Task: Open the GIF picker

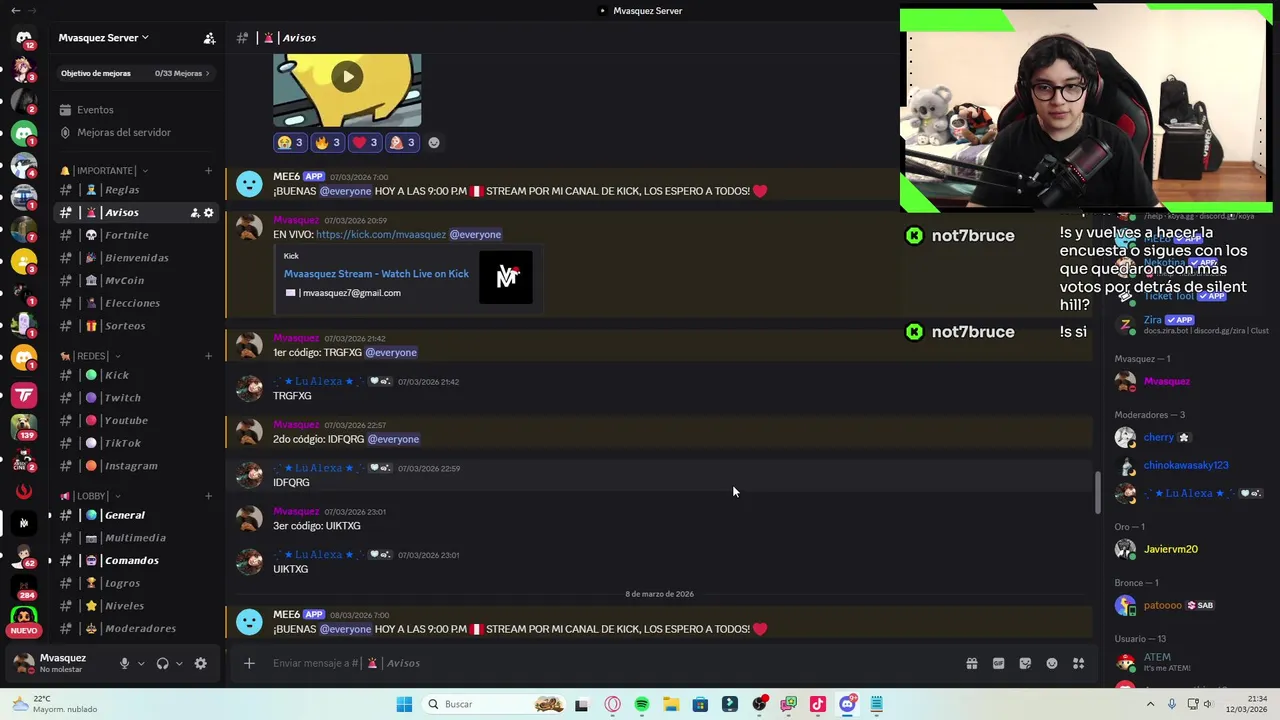Action: click(x=998, y=663)
